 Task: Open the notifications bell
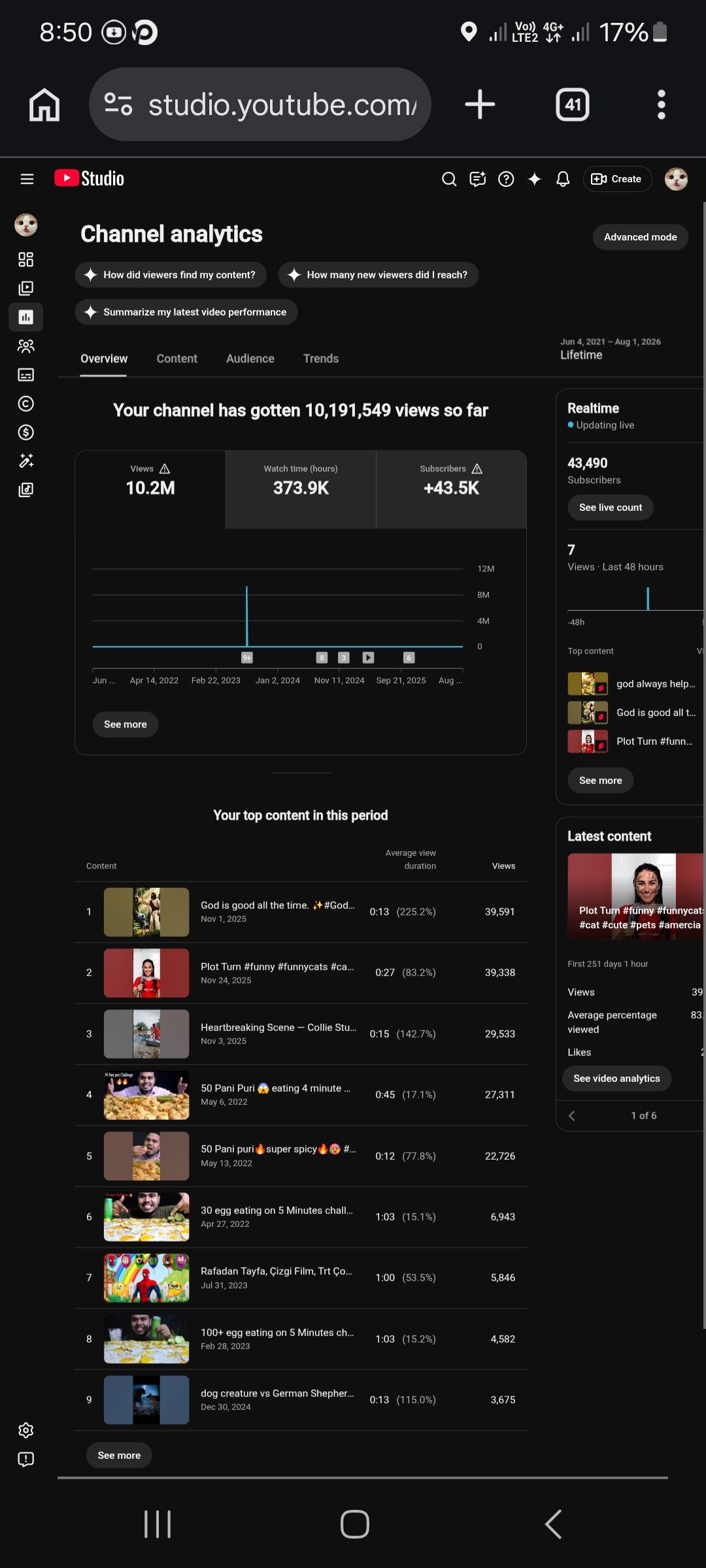(x=563, y=179)
